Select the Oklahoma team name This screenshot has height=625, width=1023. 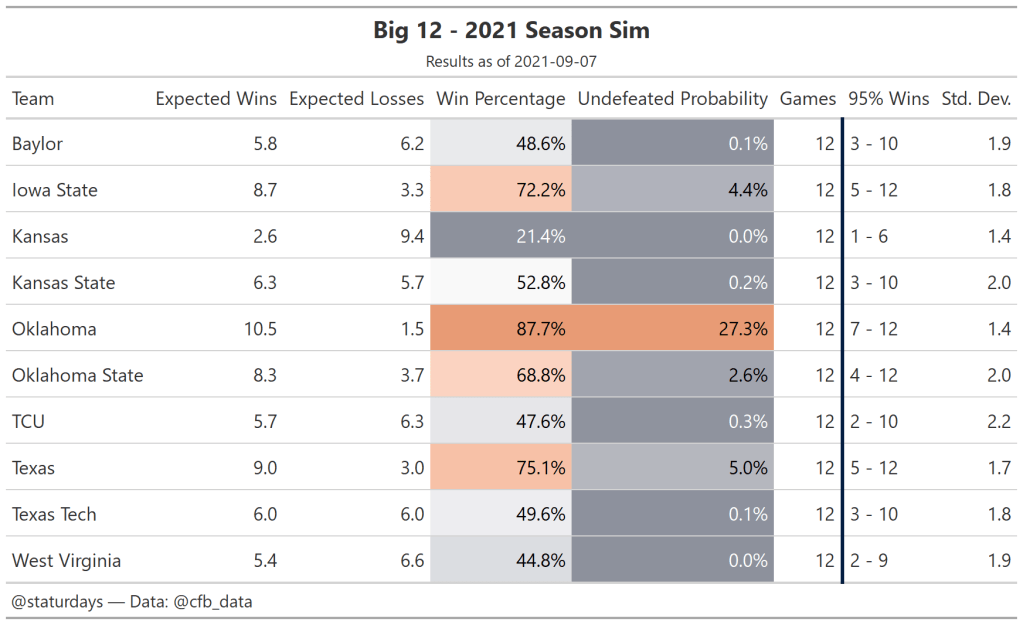click(x=54, y=329)
